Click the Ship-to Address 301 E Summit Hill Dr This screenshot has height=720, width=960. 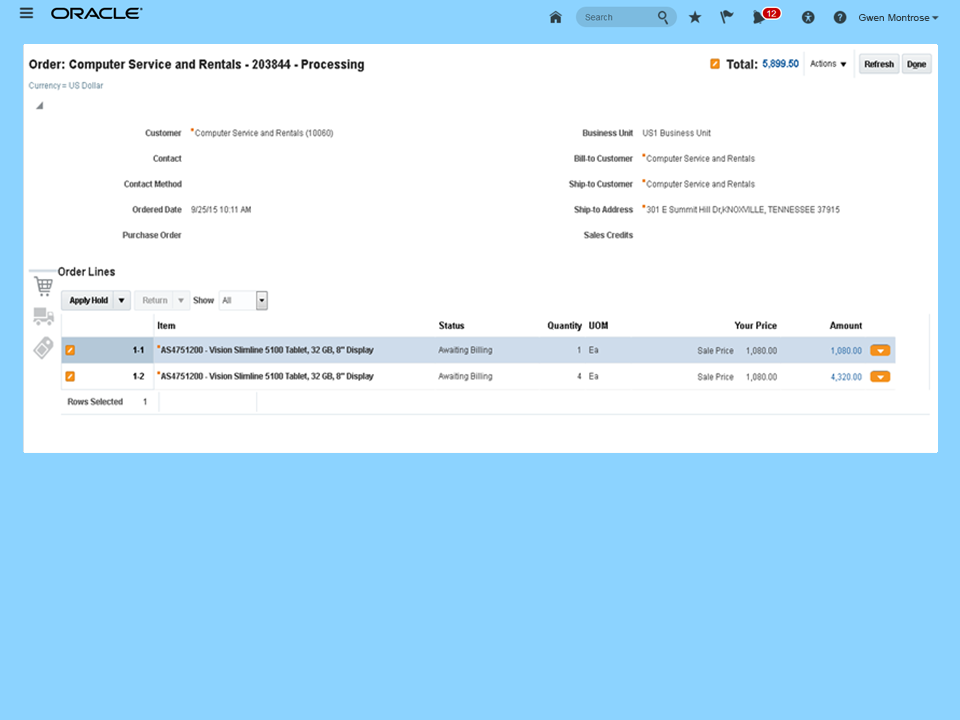pyautogui.click(x=743, y=209)
